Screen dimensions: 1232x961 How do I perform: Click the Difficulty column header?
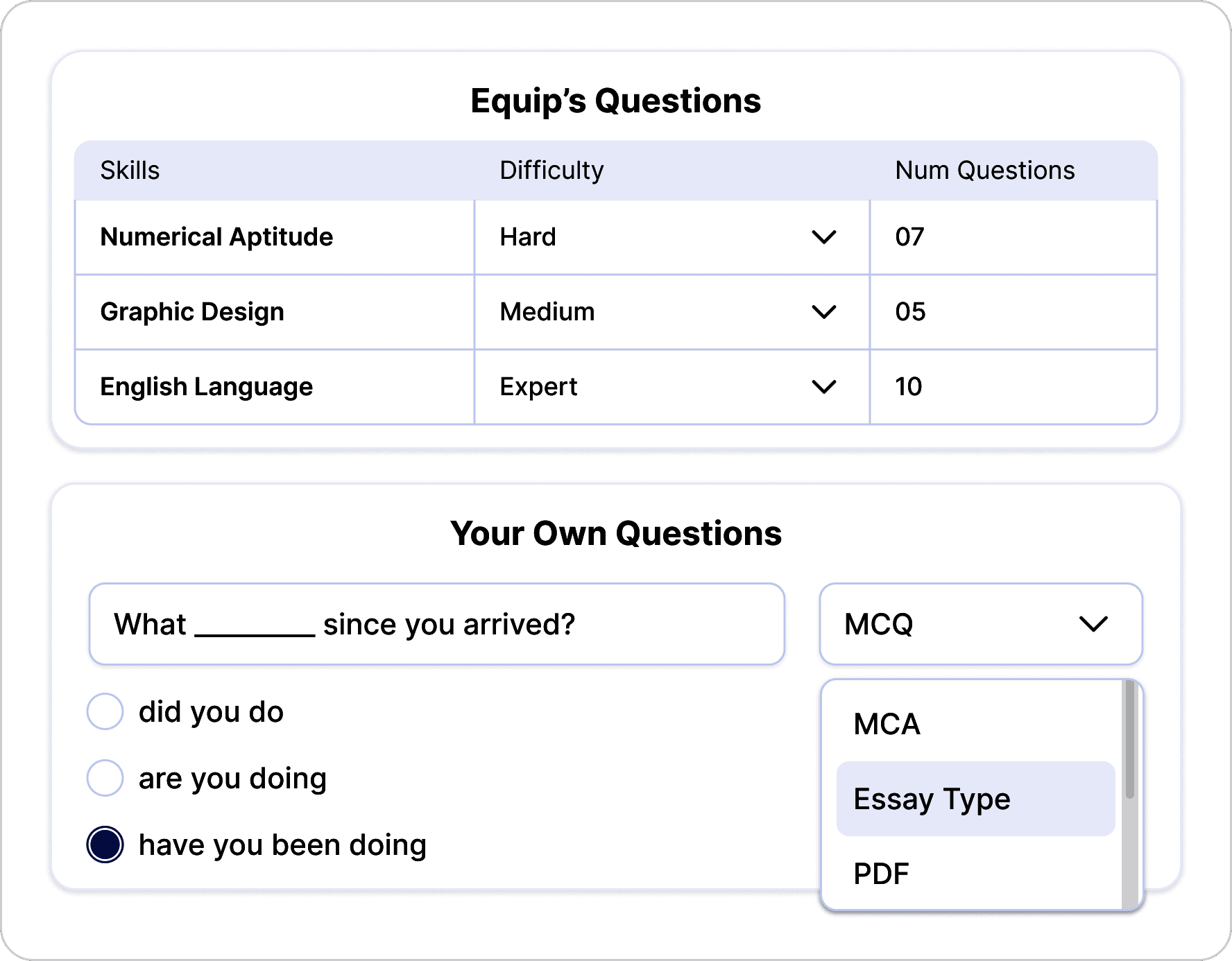click(551, 170)
